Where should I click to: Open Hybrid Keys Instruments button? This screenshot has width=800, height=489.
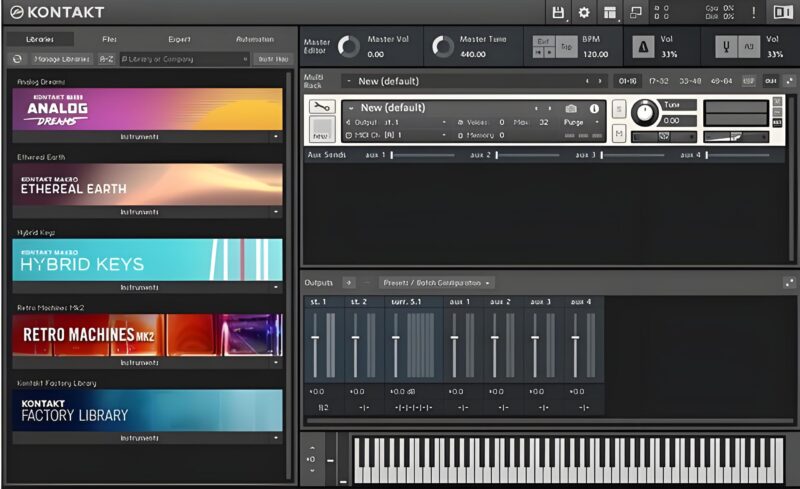tap(140, 287)
